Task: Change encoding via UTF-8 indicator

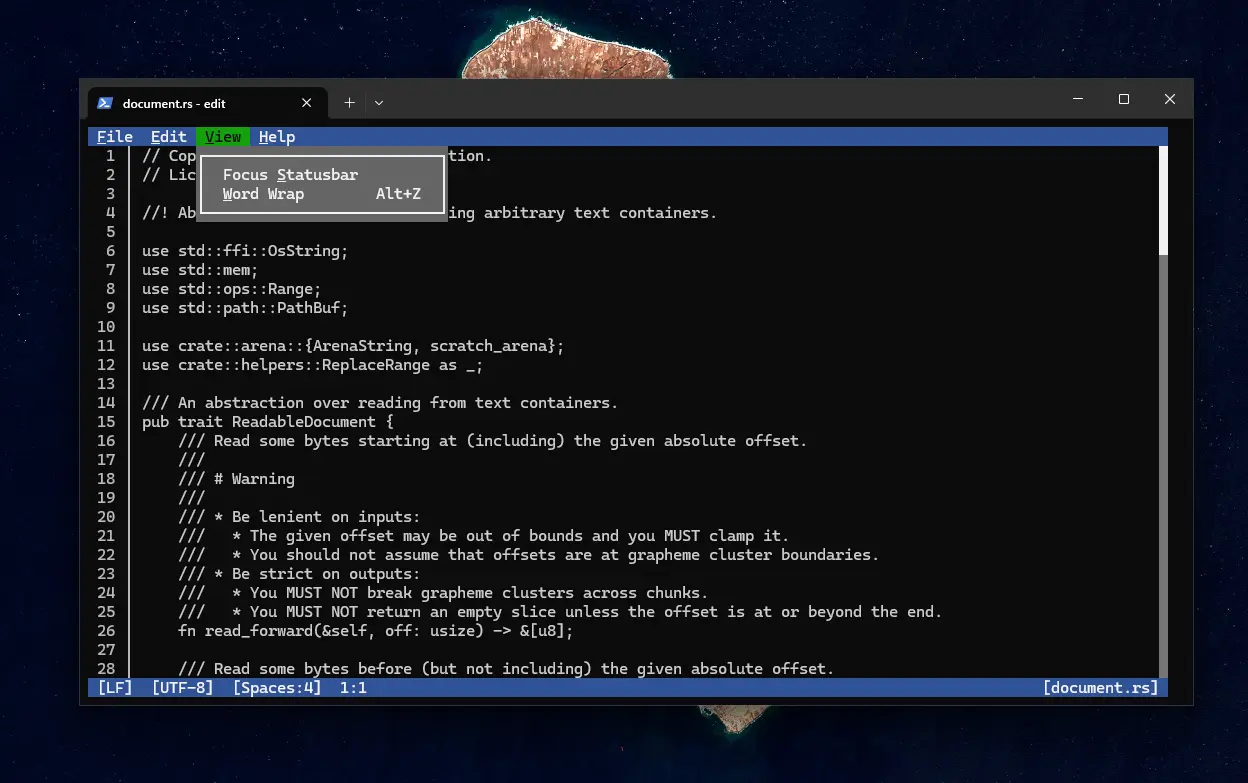Action: point(182,688)
